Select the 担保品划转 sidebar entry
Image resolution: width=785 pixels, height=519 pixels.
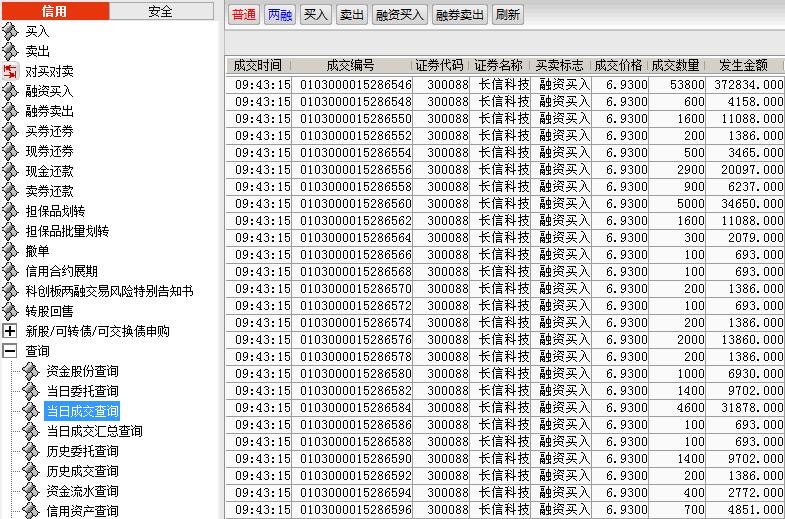[x=56, y=211]
